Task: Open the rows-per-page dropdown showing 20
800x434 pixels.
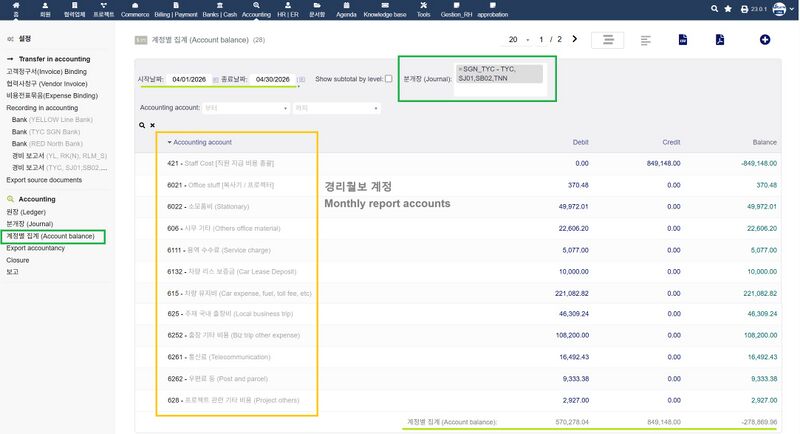Action: (518, 39)
